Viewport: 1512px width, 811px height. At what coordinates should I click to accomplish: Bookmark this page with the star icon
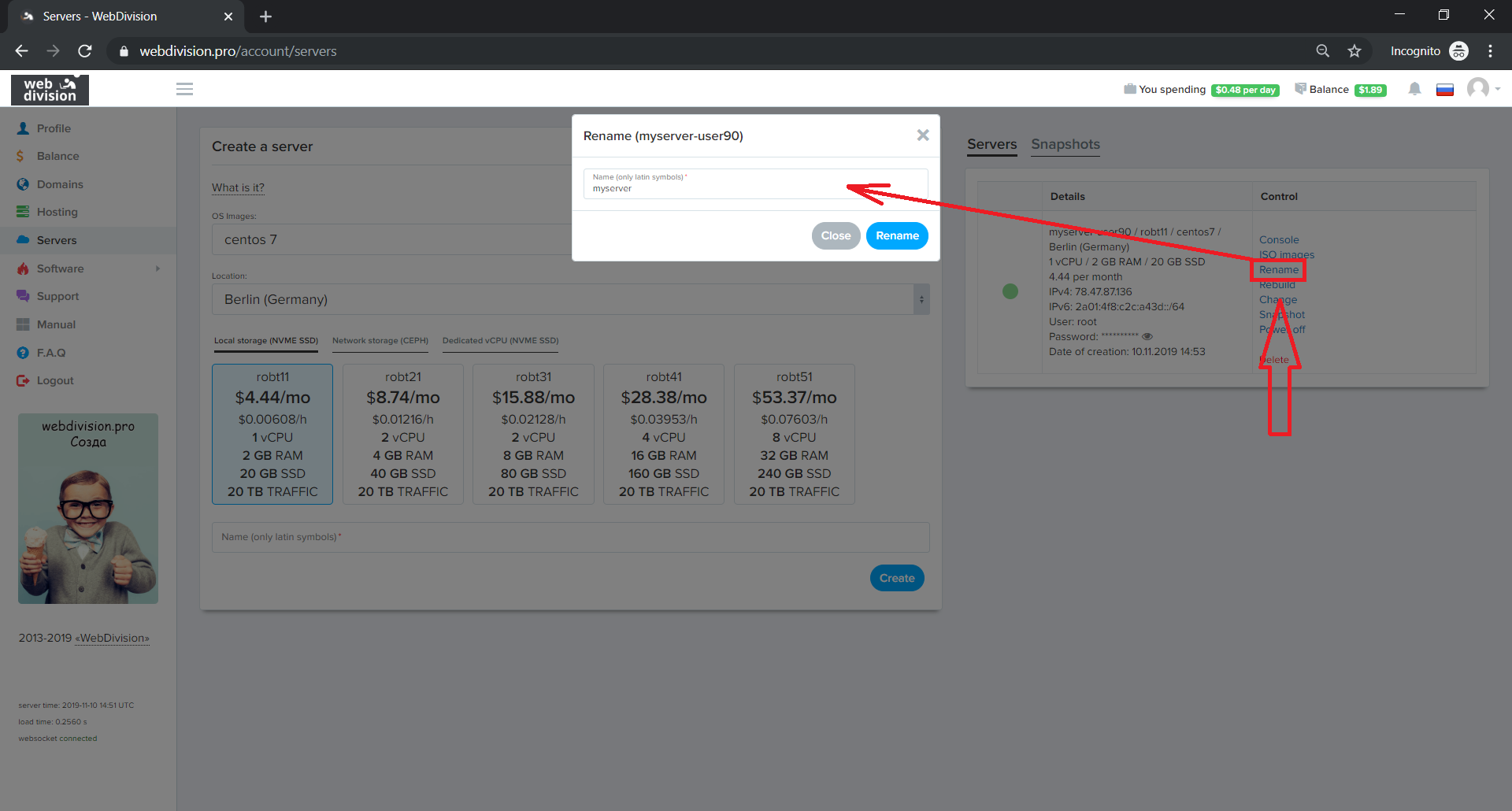pyautogui.click(x=1354, y=51)
